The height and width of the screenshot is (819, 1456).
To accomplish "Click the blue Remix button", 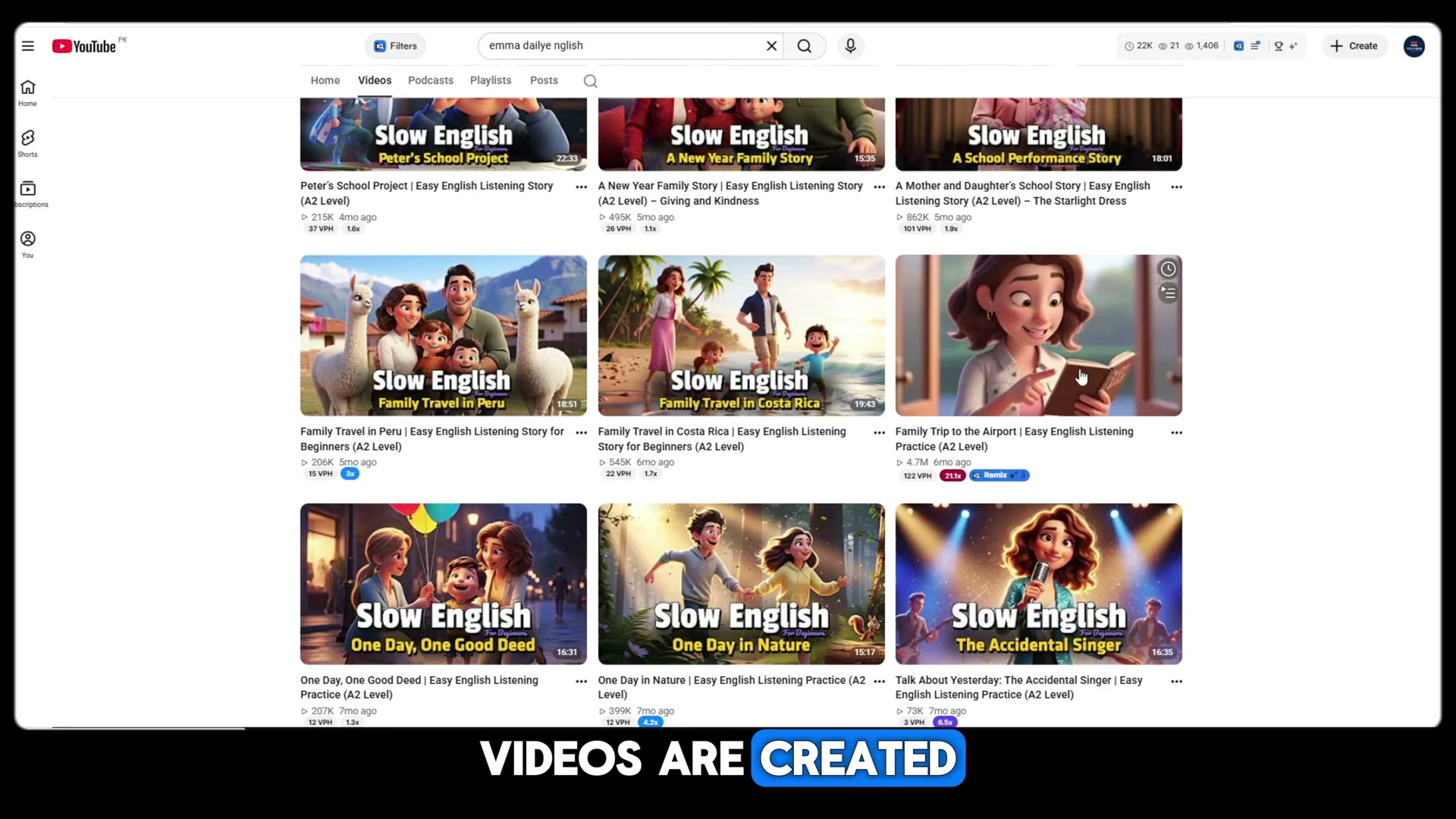I will (999, 475).
